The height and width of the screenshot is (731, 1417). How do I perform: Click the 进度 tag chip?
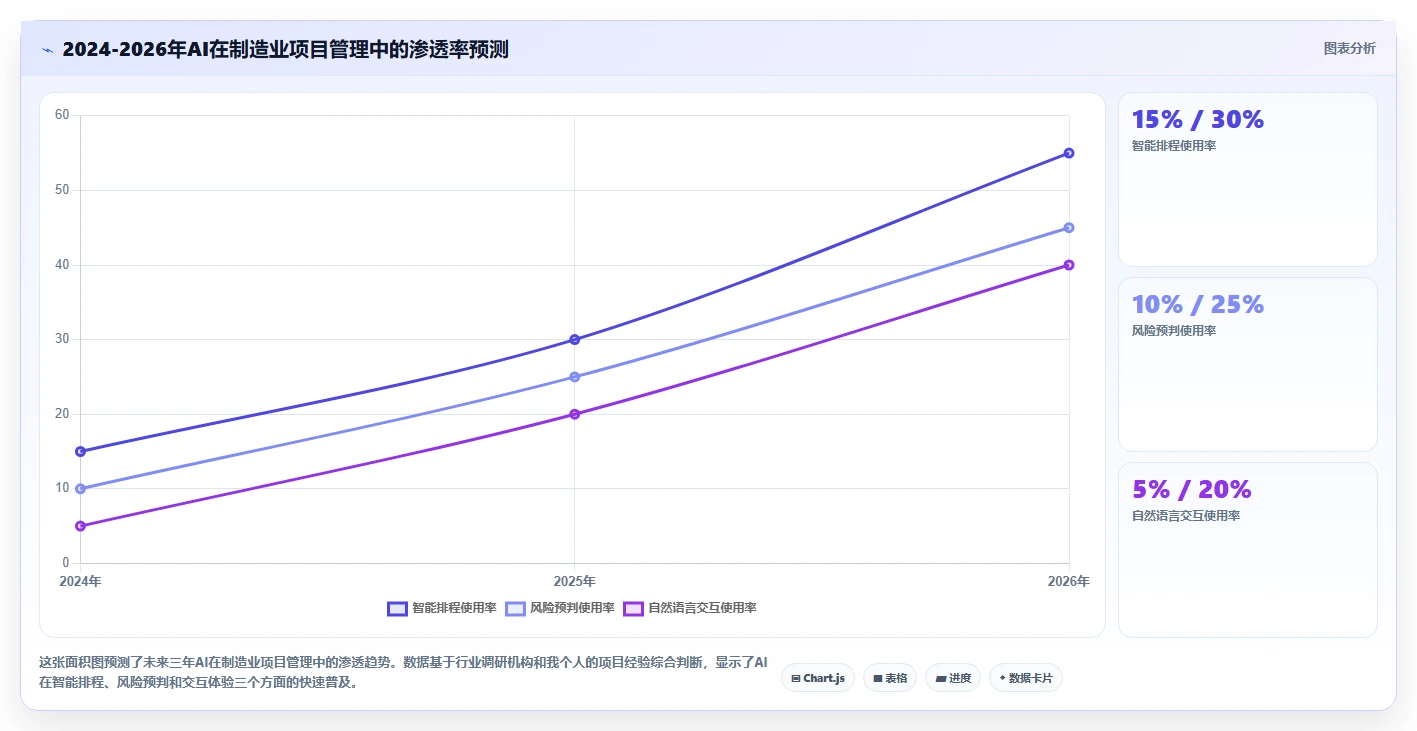point(953,678)
